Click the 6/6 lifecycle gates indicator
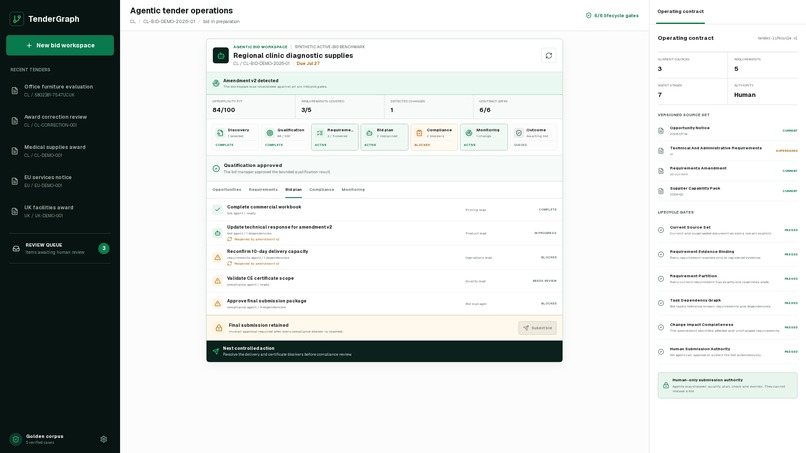Viewport: 806px width, 453px height. [612, 15]
